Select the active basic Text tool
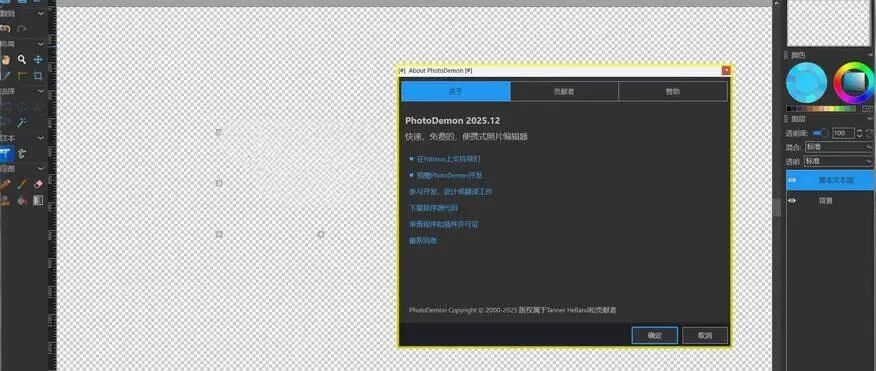876x371 pixels. pos(6,153)
